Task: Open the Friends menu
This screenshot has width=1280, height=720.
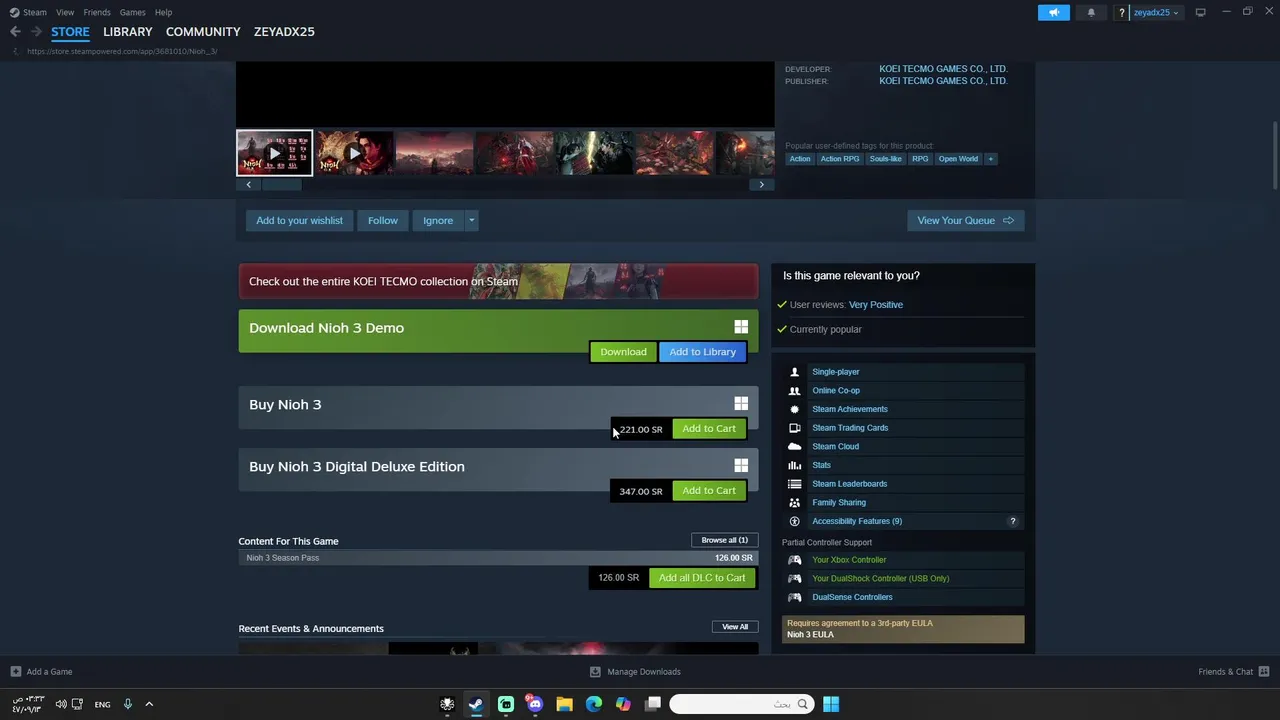Action: coord(97,12)
